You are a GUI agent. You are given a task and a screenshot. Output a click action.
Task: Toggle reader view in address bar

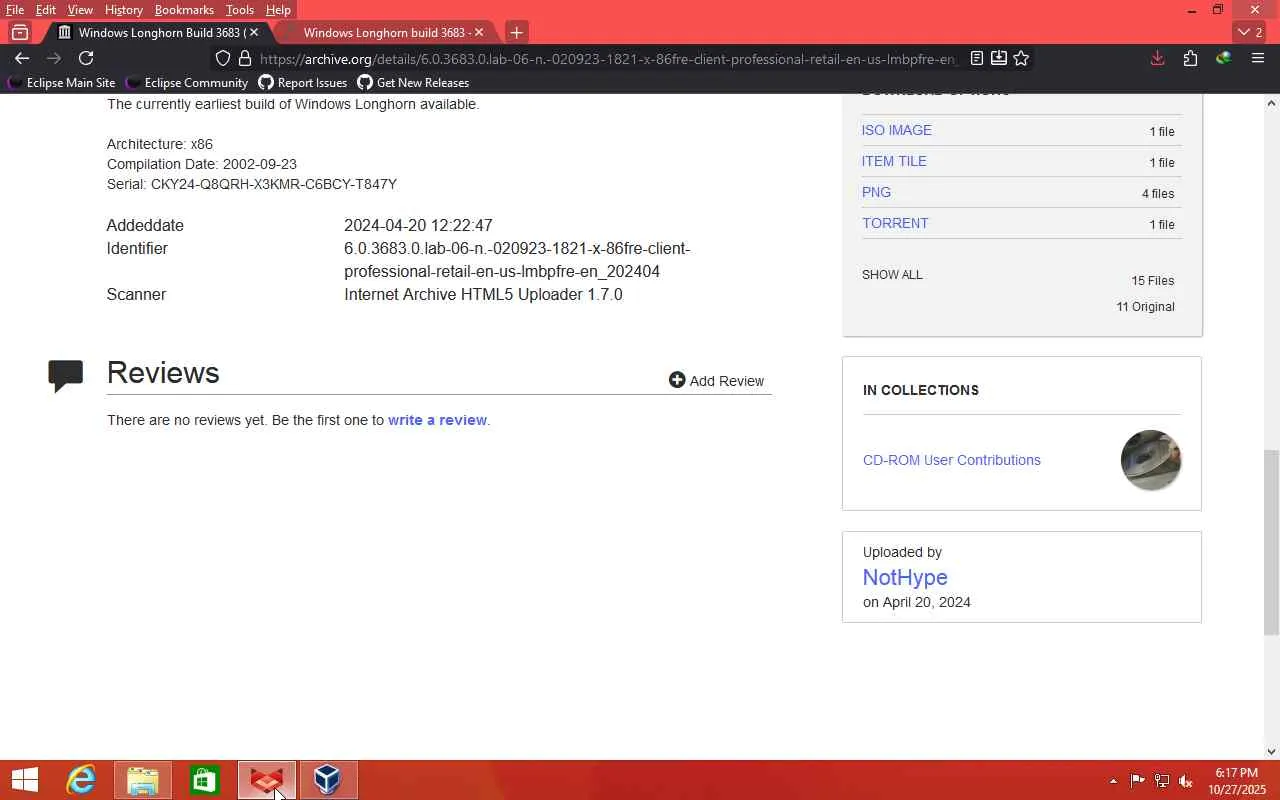click(977, 58)
